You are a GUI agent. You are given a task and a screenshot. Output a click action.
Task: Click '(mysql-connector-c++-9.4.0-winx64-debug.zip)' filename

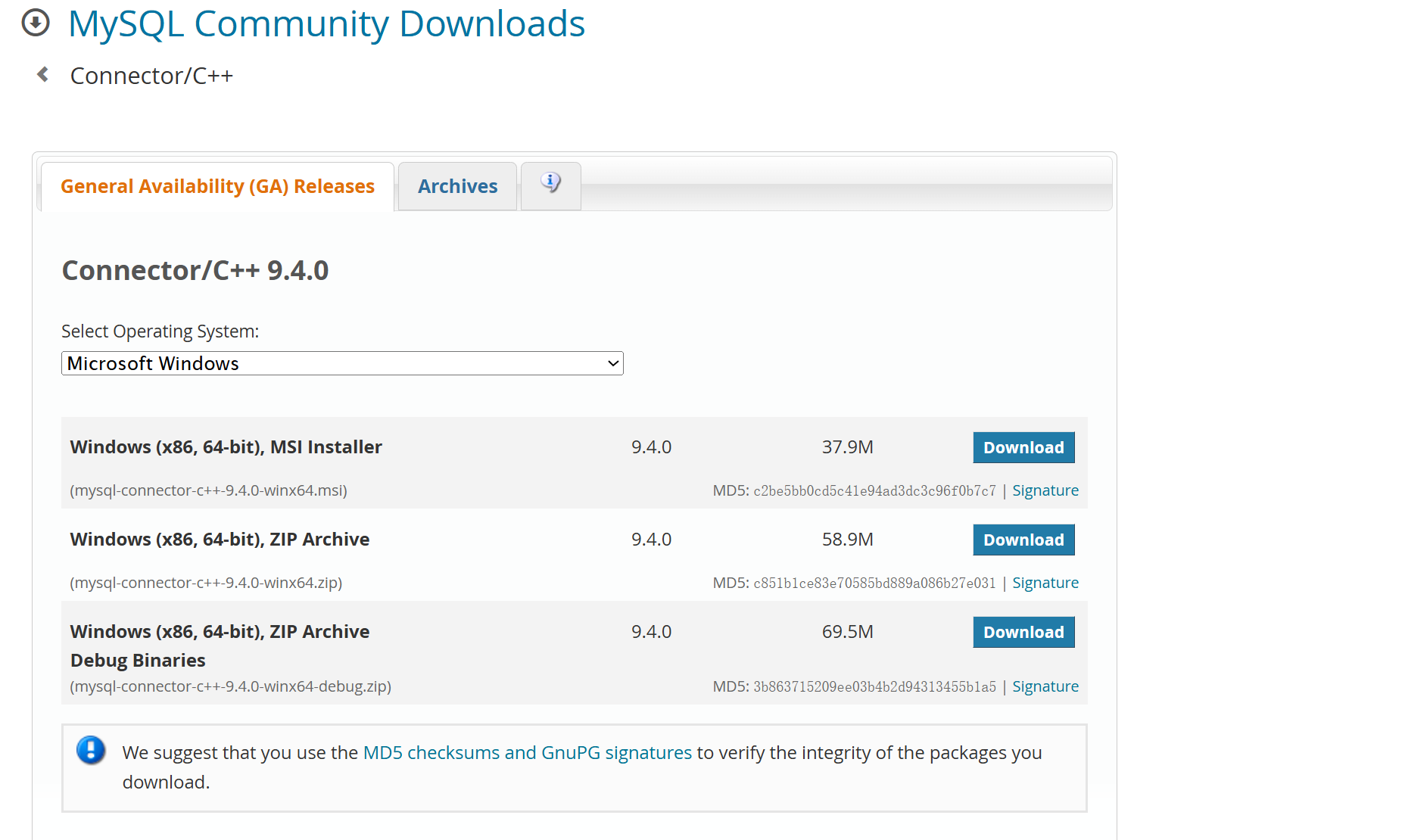(x=230, y=686)
